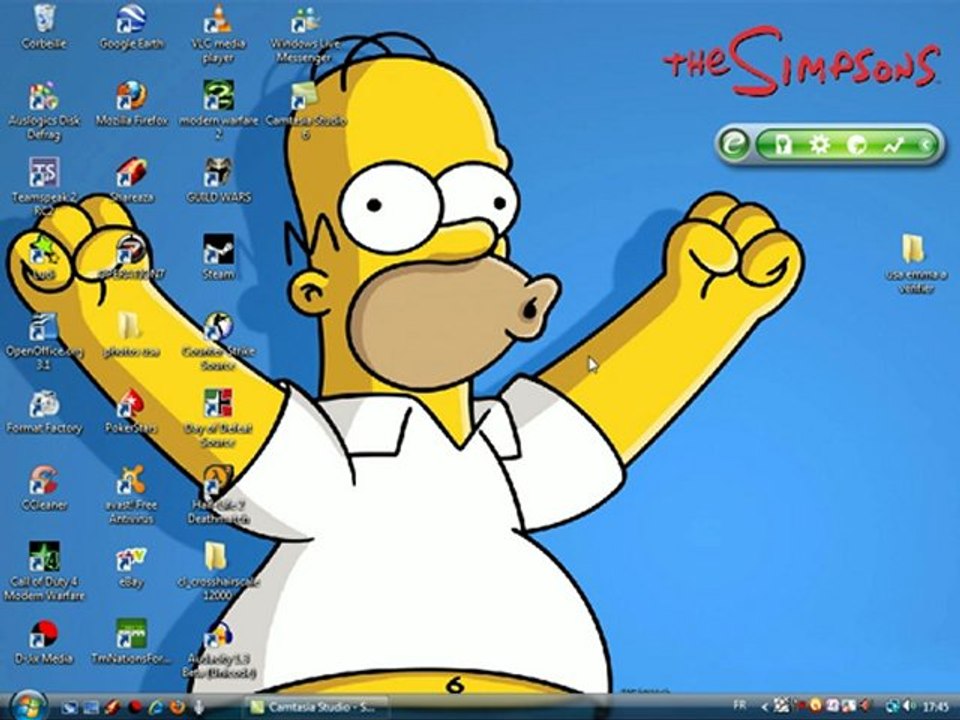Screen dimensions: 960x720
Task: Click the gear icon on the green widget
Action: tap(819, 144)
